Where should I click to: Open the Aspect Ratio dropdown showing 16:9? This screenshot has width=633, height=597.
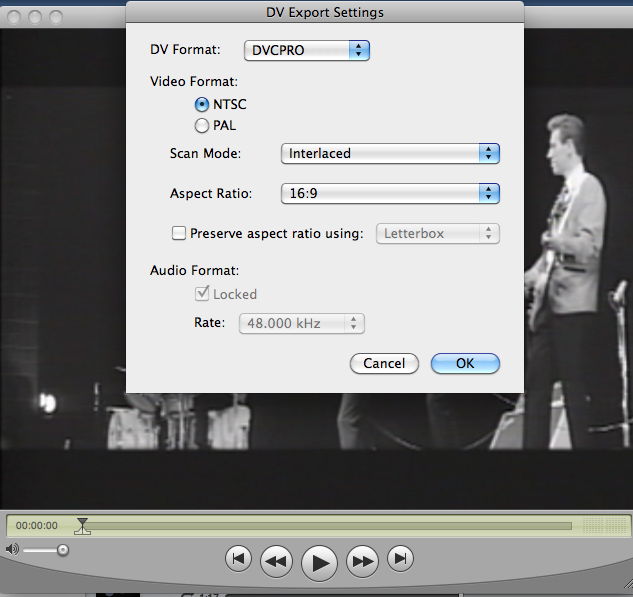pos(390,193)
